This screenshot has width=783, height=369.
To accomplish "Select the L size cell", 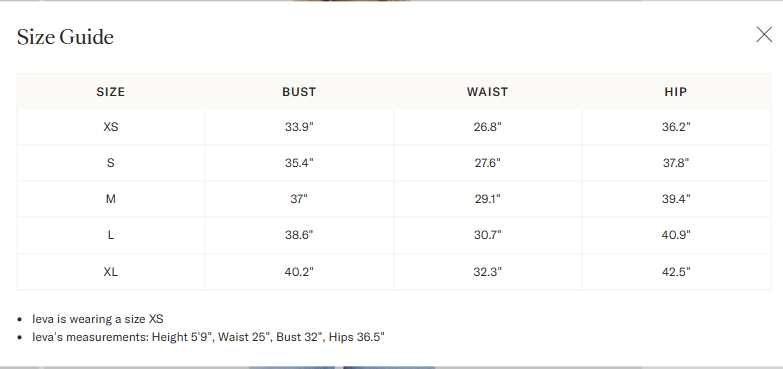I will point(111,235).
